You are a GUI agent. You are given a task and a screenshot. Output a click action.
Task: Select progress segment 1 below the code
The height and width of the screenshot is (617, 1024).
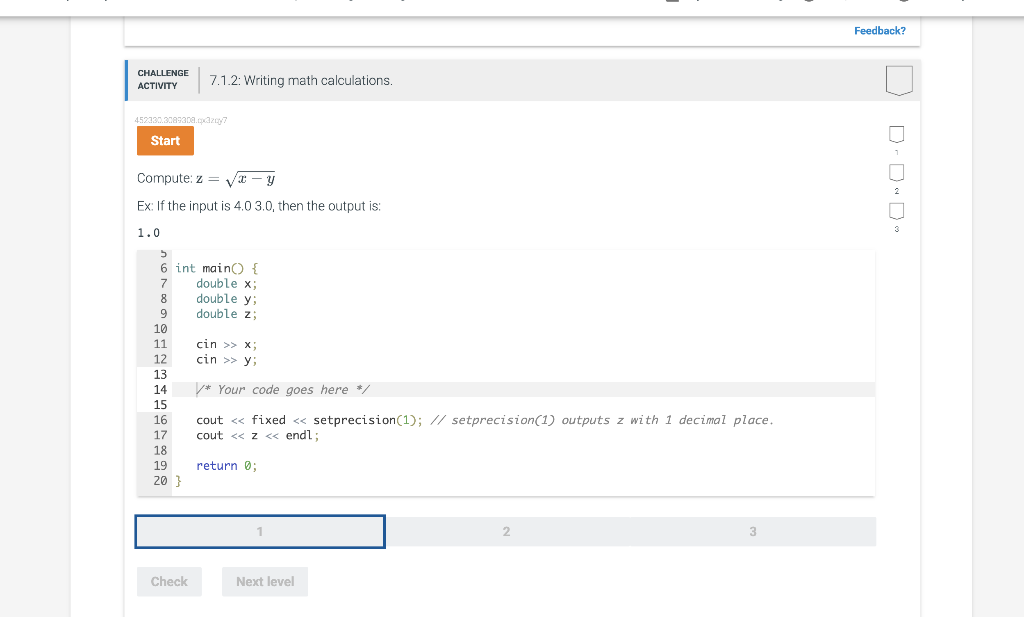point(259,531)
